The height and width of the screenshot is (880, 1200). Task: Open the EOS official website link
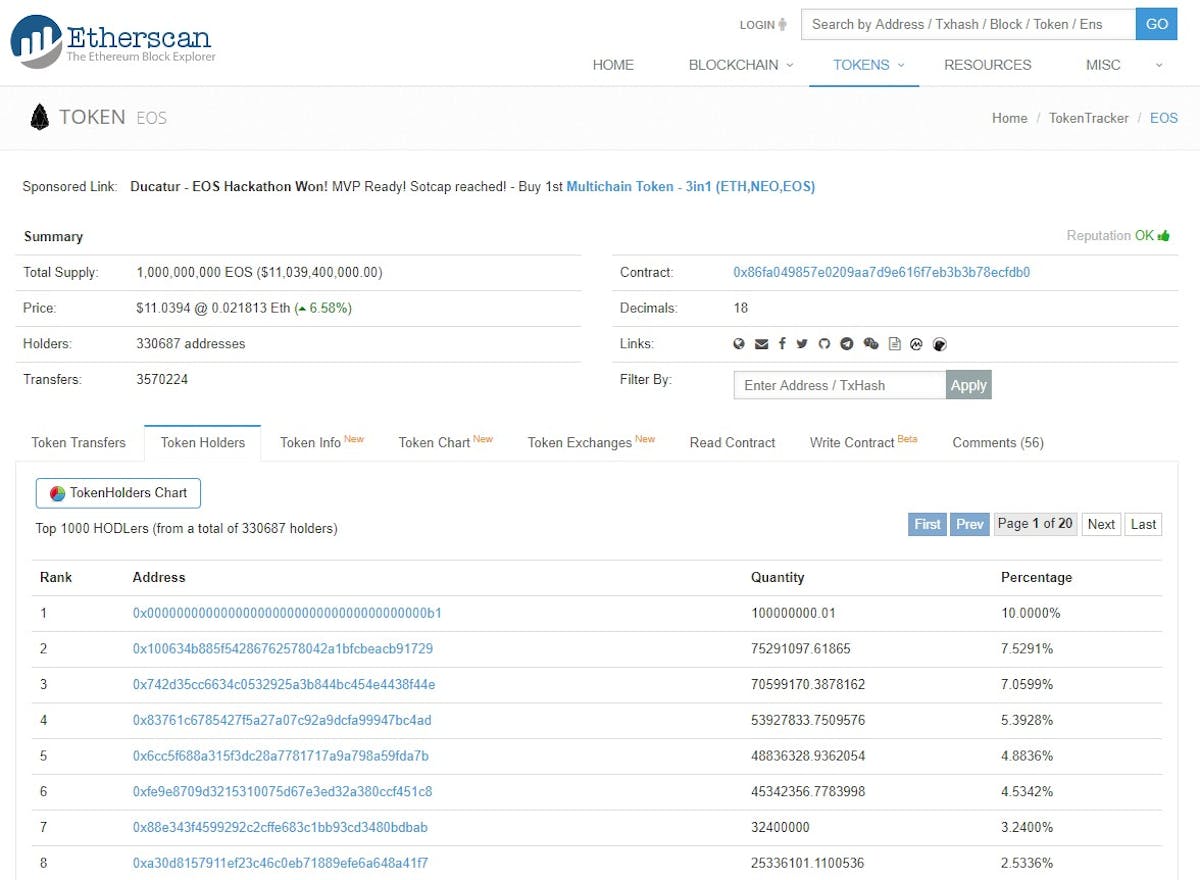coord(738,344)
